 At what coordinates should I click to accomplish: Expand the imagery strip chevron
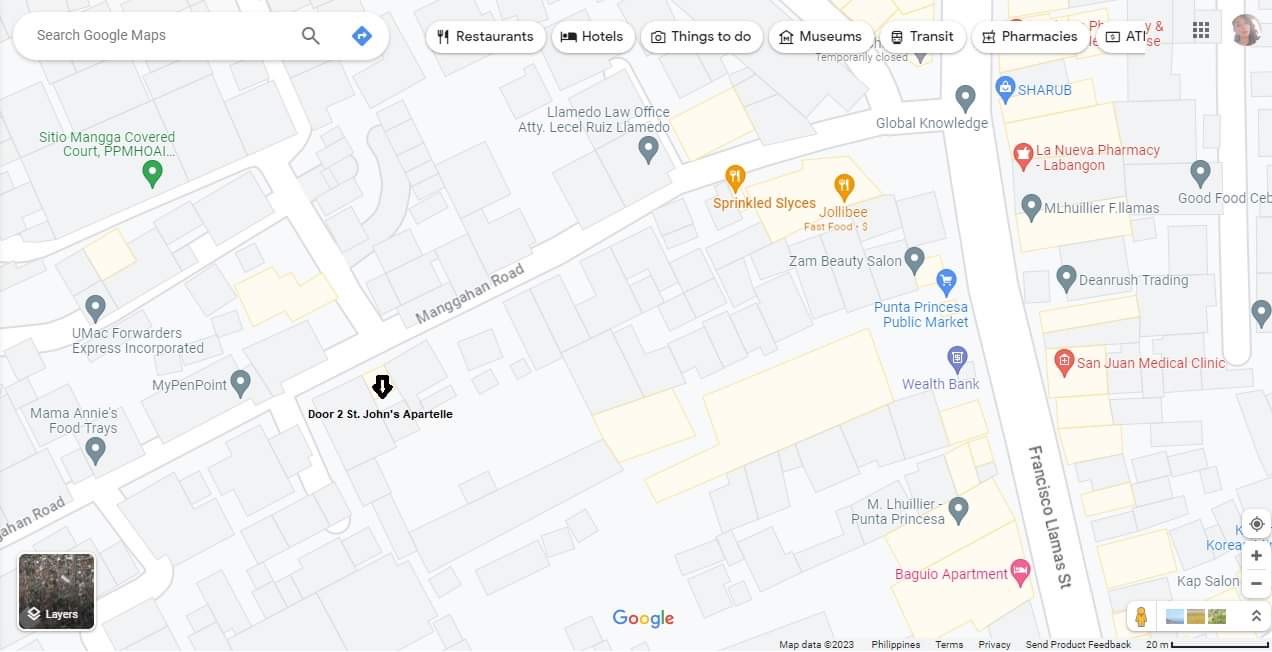pos(1256,617)
